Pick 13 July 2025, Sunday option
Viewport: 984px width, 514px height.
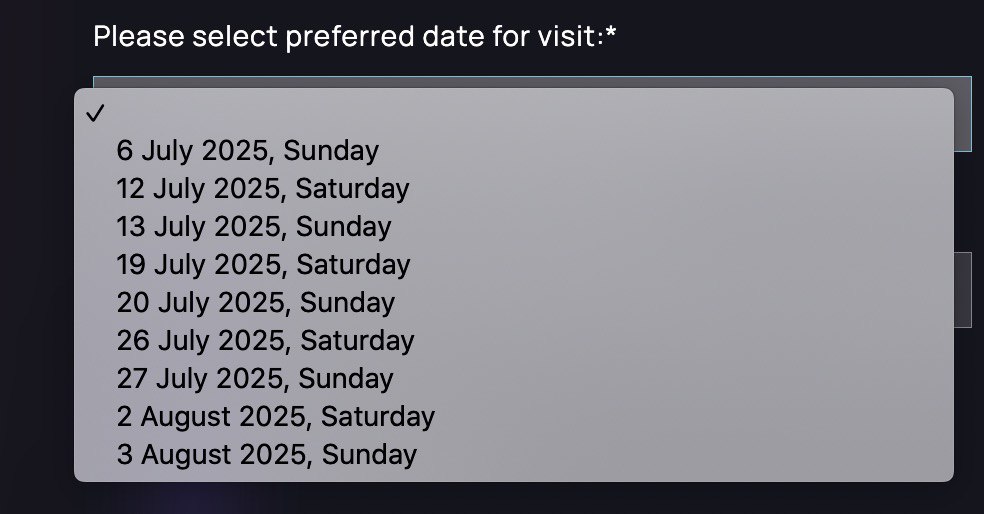click(x=253, y=227)
